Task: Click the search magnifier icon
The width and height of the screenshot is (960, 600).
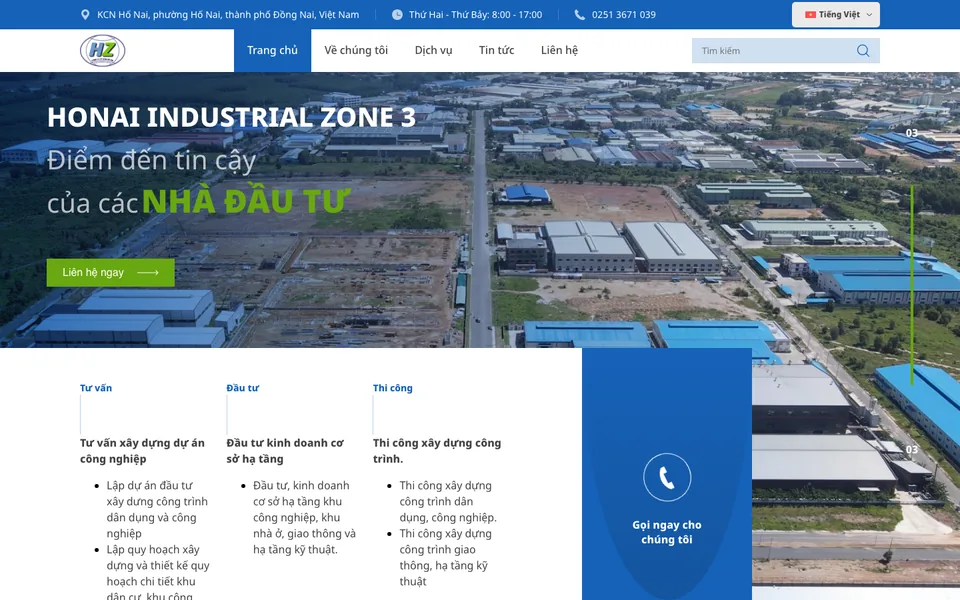Action: (x=863, y=51)
